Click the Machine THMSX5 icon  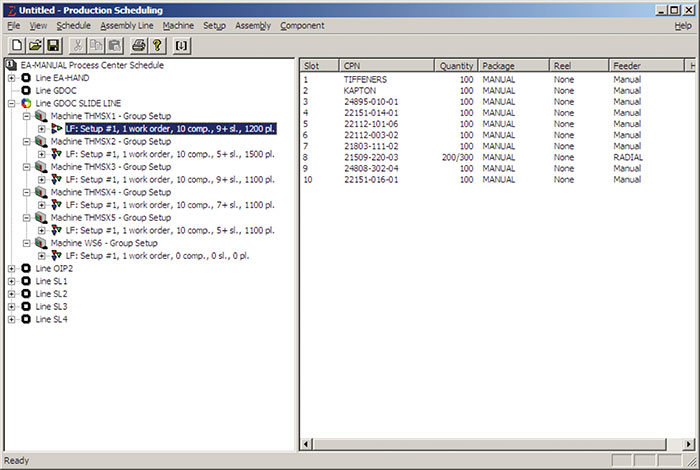coord(41,218)
